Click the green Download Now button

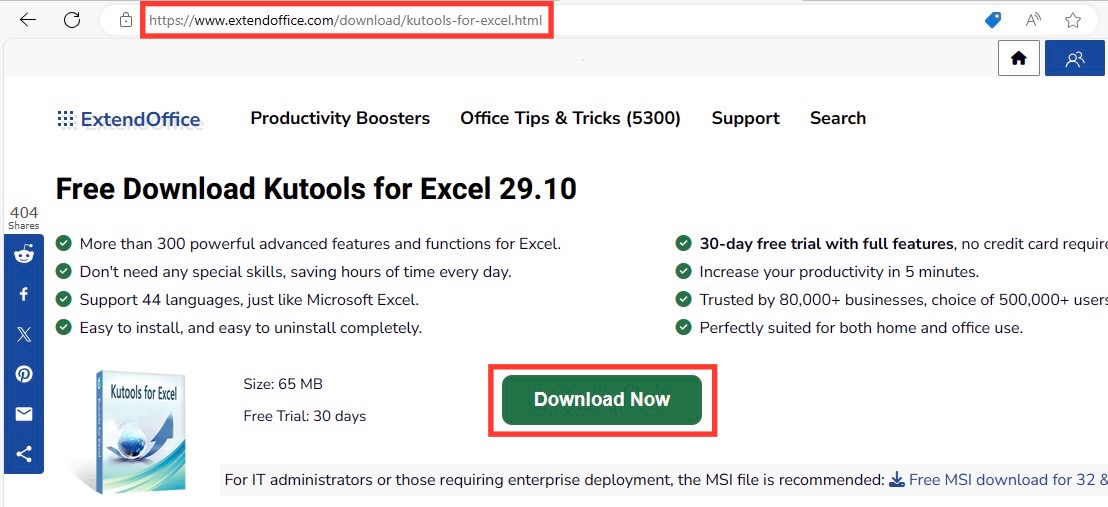pos(602,400)
